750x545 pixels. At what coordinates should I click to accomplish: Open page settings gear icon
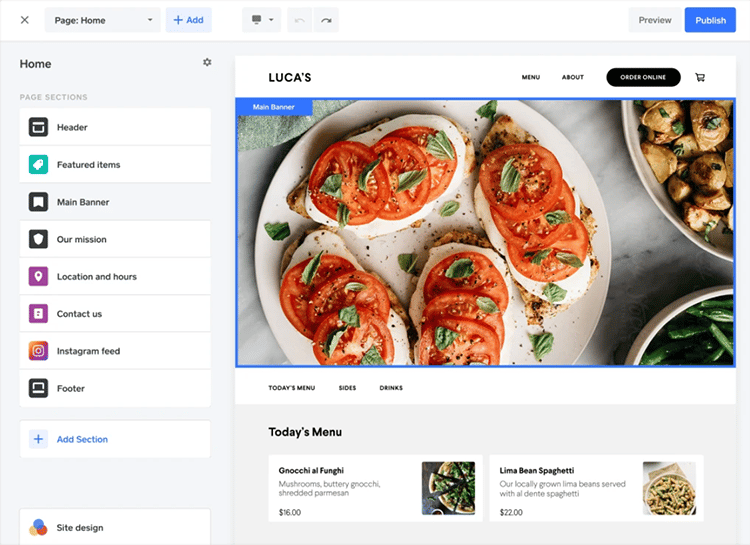tap(207, 62)
